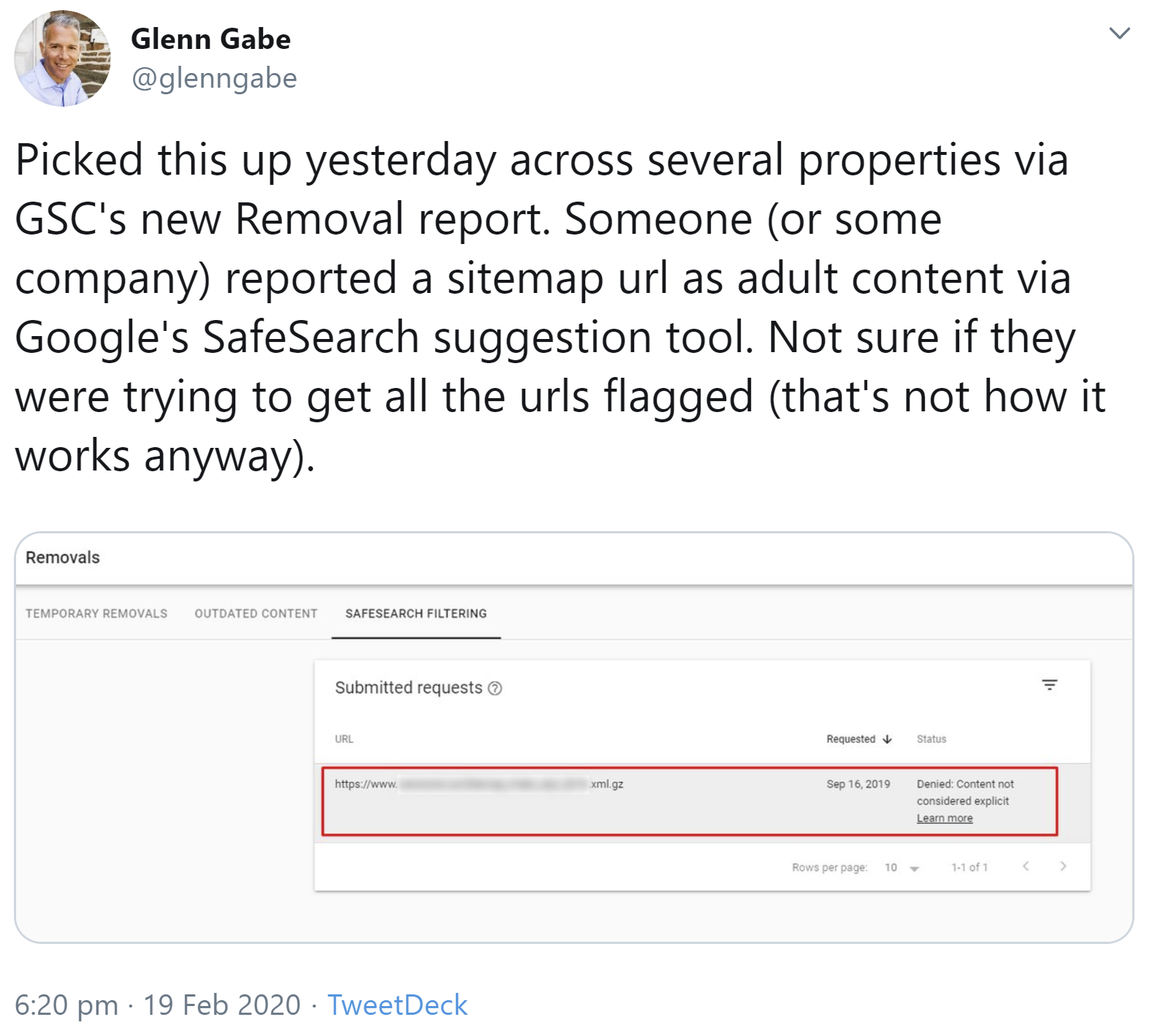This screenshot has width=1152, height=1036.
Task: Click the help icon beside Submitted requests
Action: tap(495, 688)
